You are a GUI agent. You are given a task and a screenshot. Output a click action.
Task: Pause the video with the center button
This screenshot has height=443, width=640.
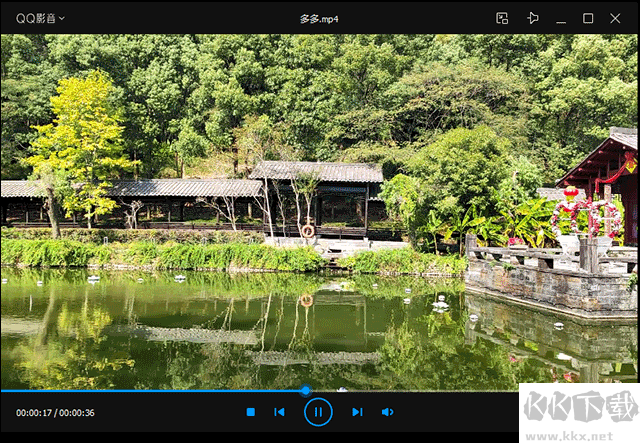(x=318, y=412)
